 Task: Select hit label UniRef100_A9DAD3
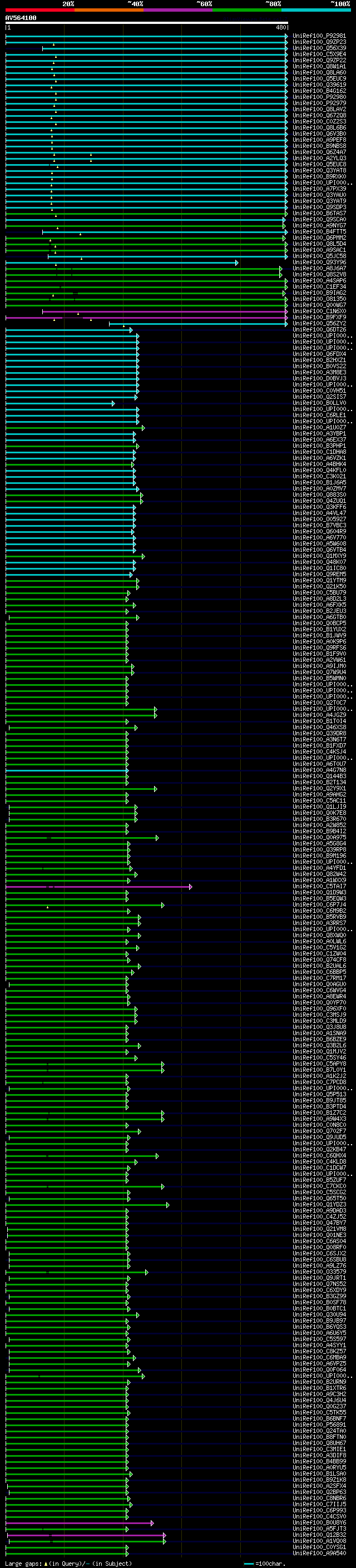click(x=319, y=1210)
